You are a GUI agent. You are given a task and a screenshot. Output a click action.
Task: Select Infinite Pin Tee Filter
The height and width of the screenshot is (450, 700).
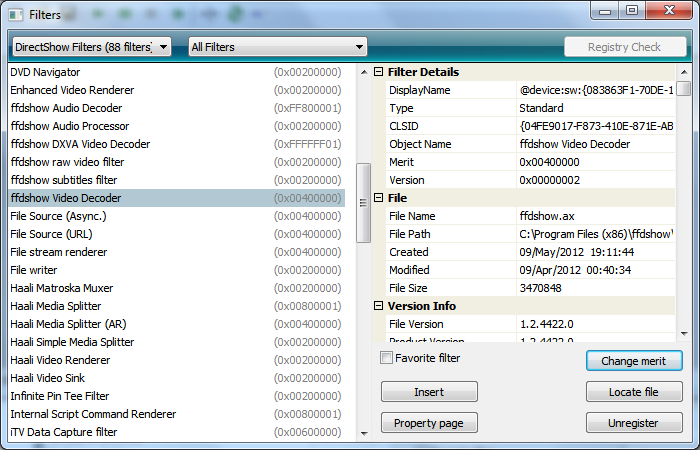[x=176, y=396]
